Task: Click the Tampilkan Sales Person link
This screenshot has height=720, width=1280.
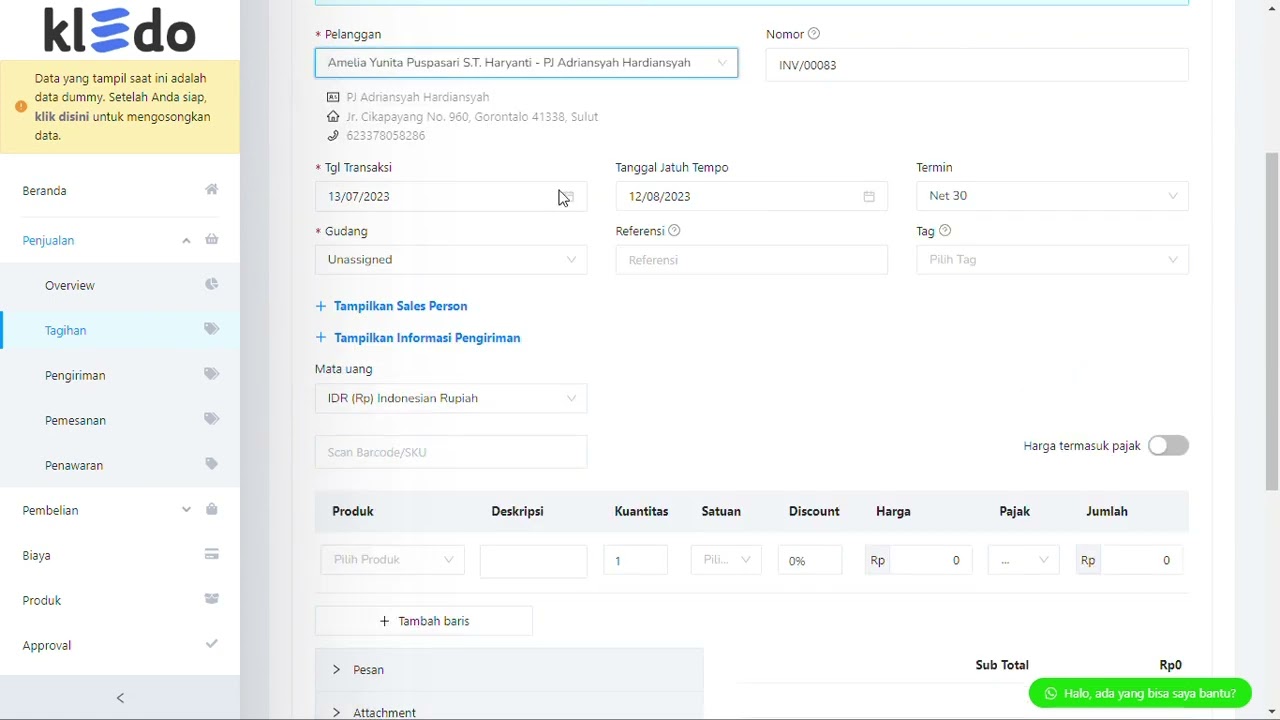Action: 400,306
